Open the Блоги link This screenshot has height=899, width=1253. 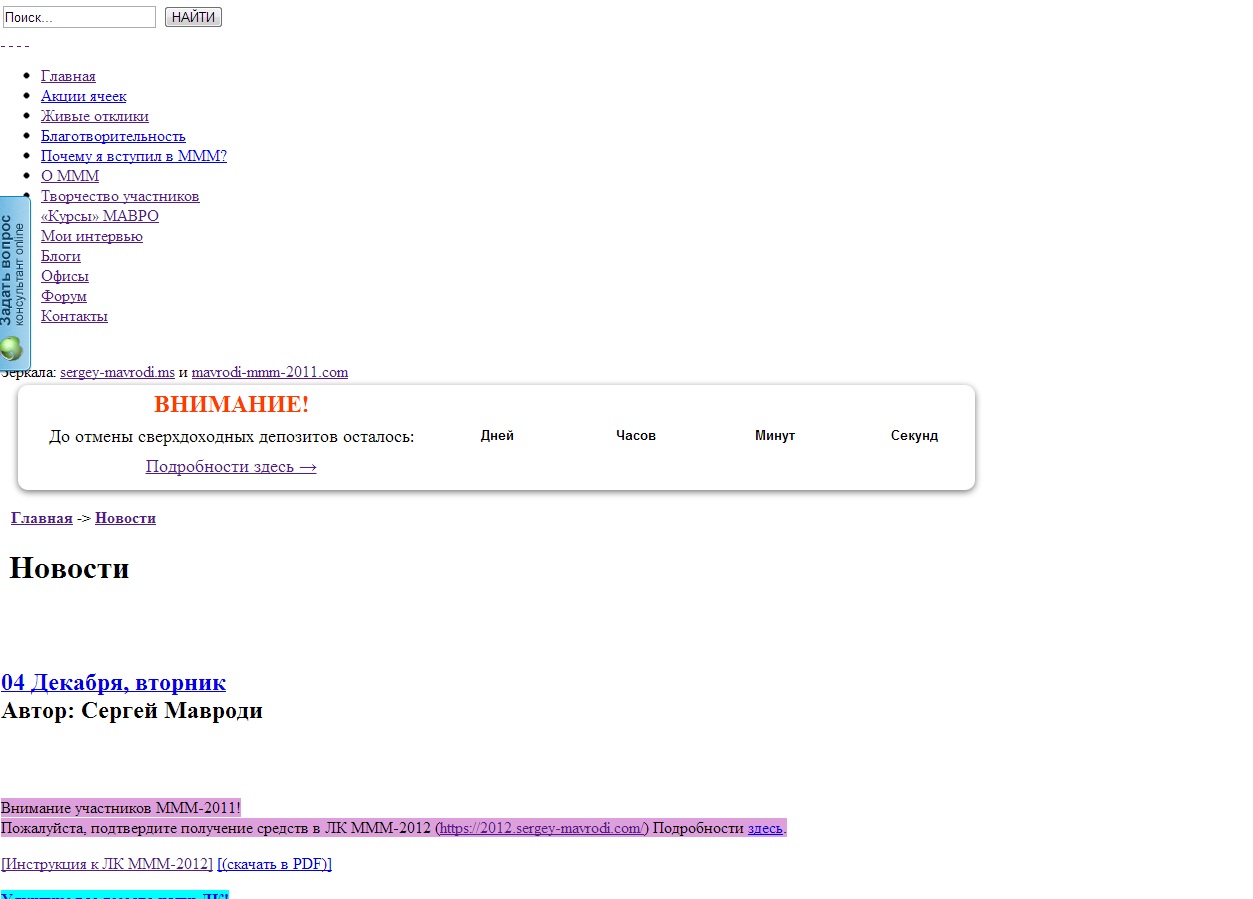pos(61,256)
